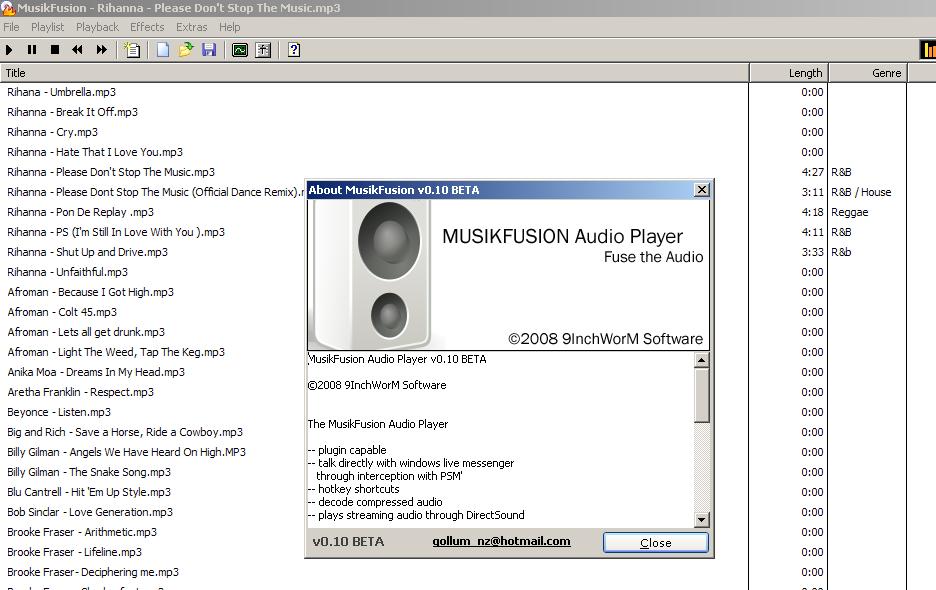Viewport: 936px width, 590px height.
Task: Select 'Rihanna - Please Don't Stop The Music.mp3' row
Action: 111,172
